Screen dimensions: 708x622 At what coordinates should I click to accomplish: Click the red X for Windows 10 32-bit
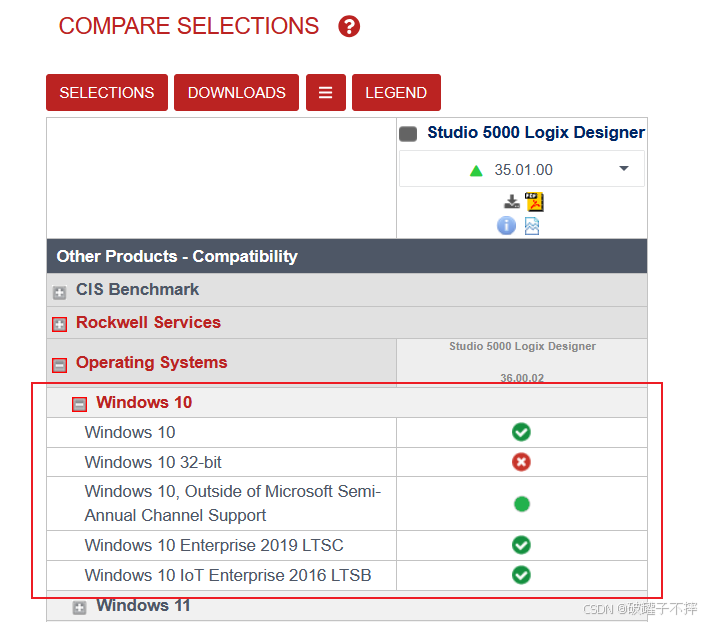pos(521,462)
